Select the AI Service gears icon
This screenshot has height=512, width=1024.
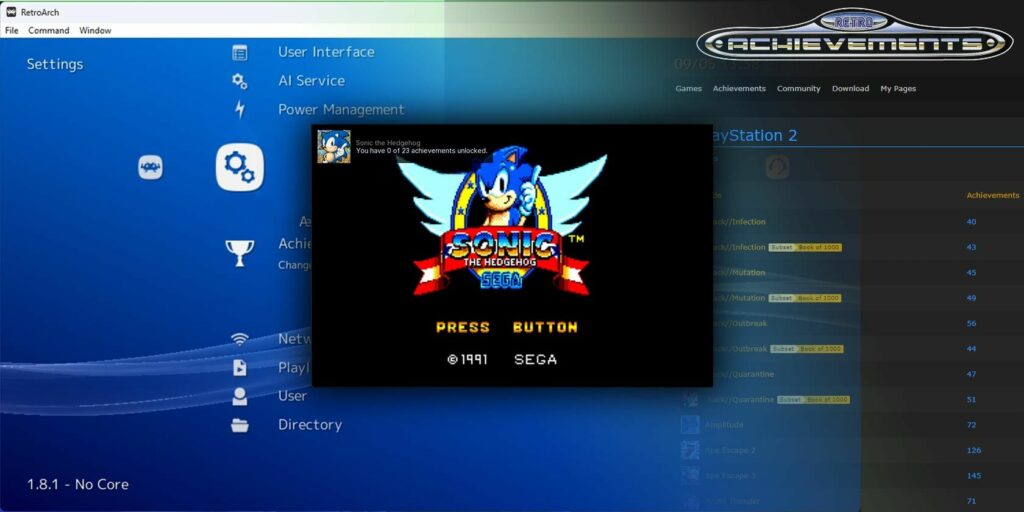[x=240, y=81]
